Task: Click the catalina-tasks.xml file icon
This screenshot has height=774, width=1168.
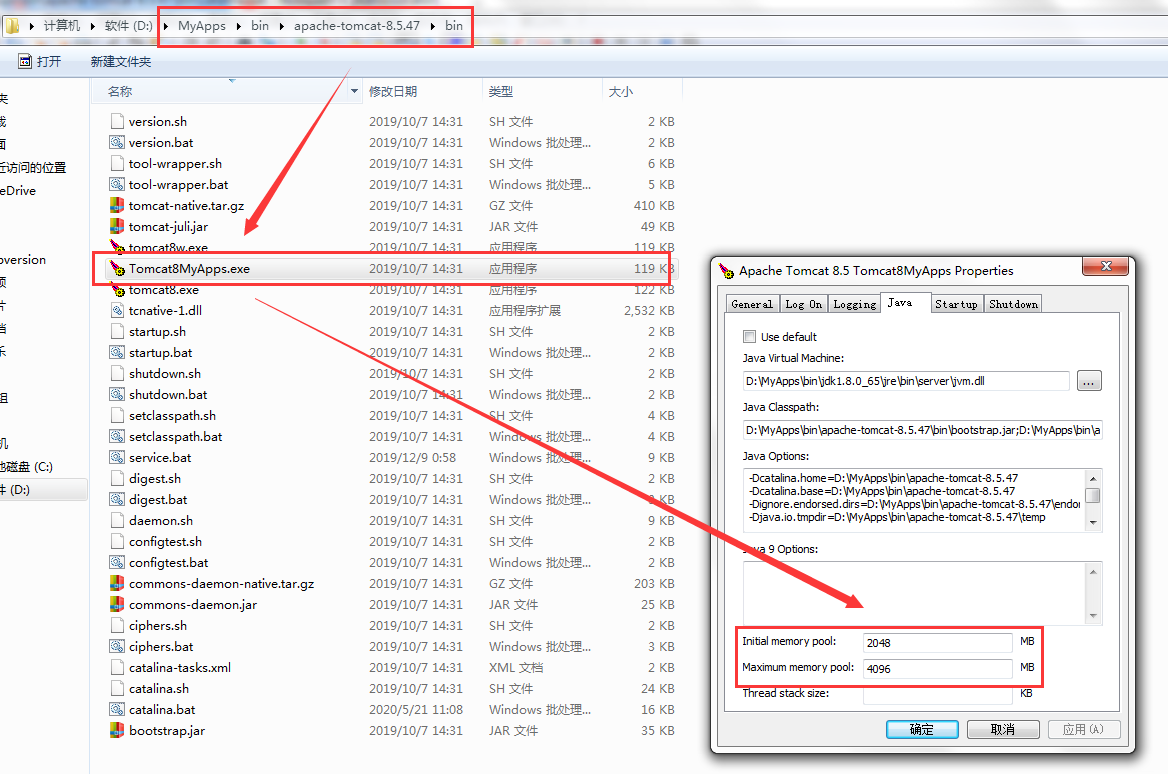Action: pos(117,668)
